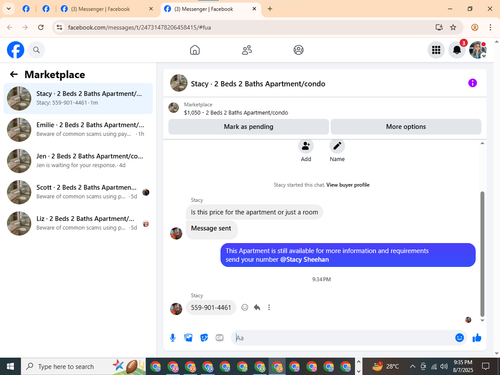Click the taskbar search box
This screenshot has height=375, width=500.
[x=83, y=367]
